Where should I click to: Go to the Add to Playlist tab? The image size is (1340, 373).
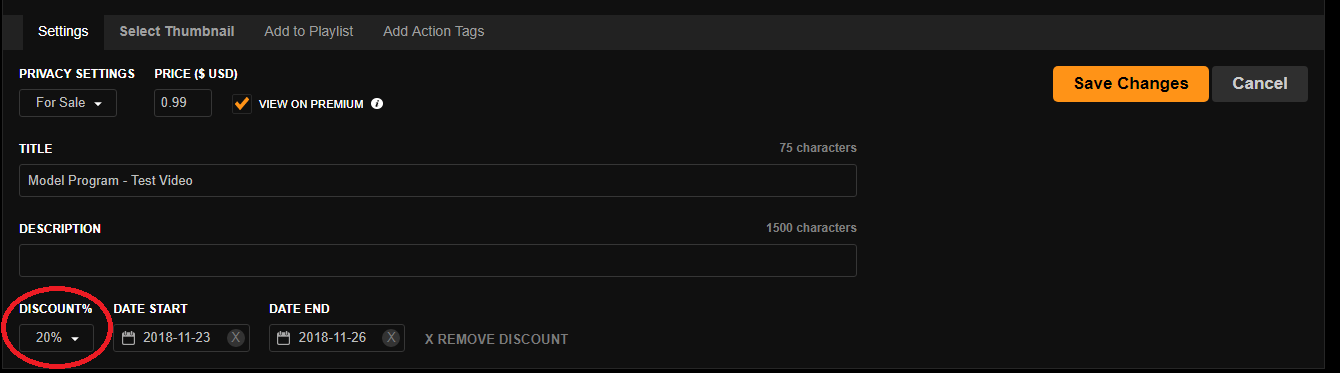pyautogui.click(x=309, y=31)
